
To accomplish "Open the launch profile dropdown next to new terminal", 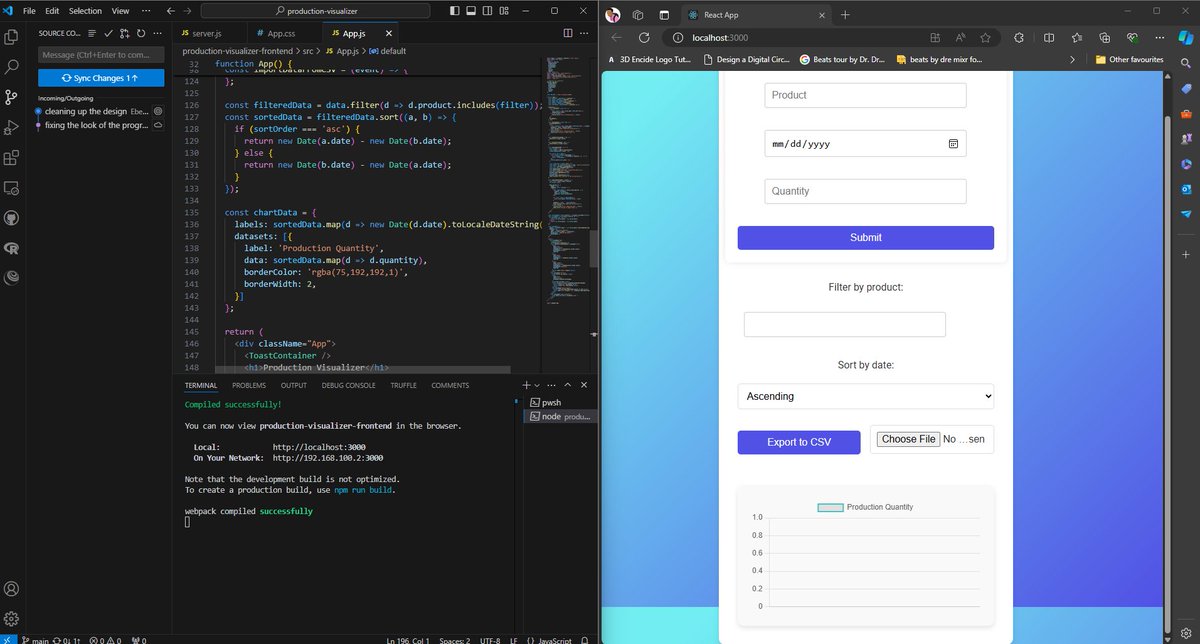I will pos(537,385).
